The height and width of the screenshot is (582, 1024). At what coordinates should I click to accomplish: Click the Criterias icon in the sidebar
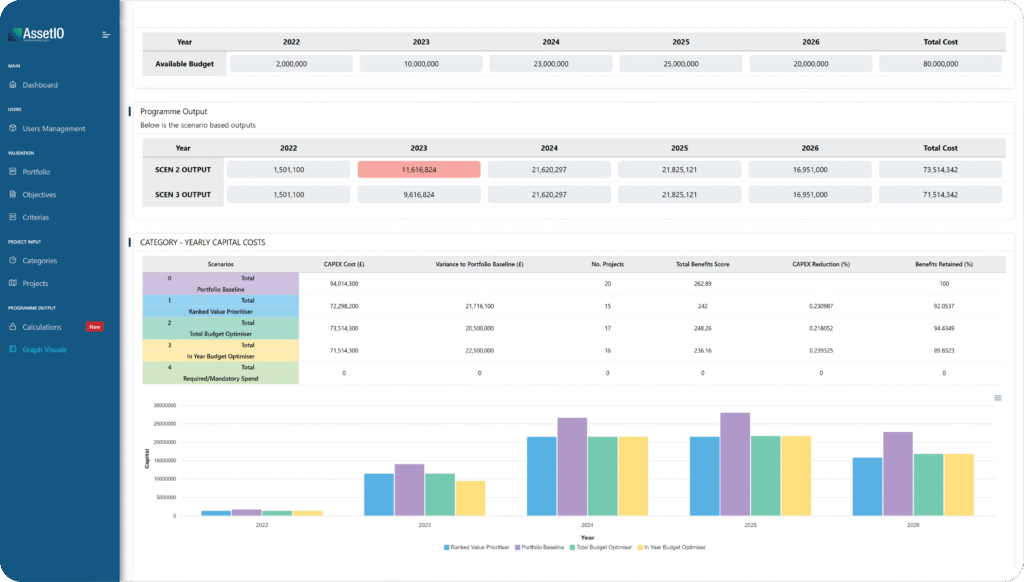13,217
